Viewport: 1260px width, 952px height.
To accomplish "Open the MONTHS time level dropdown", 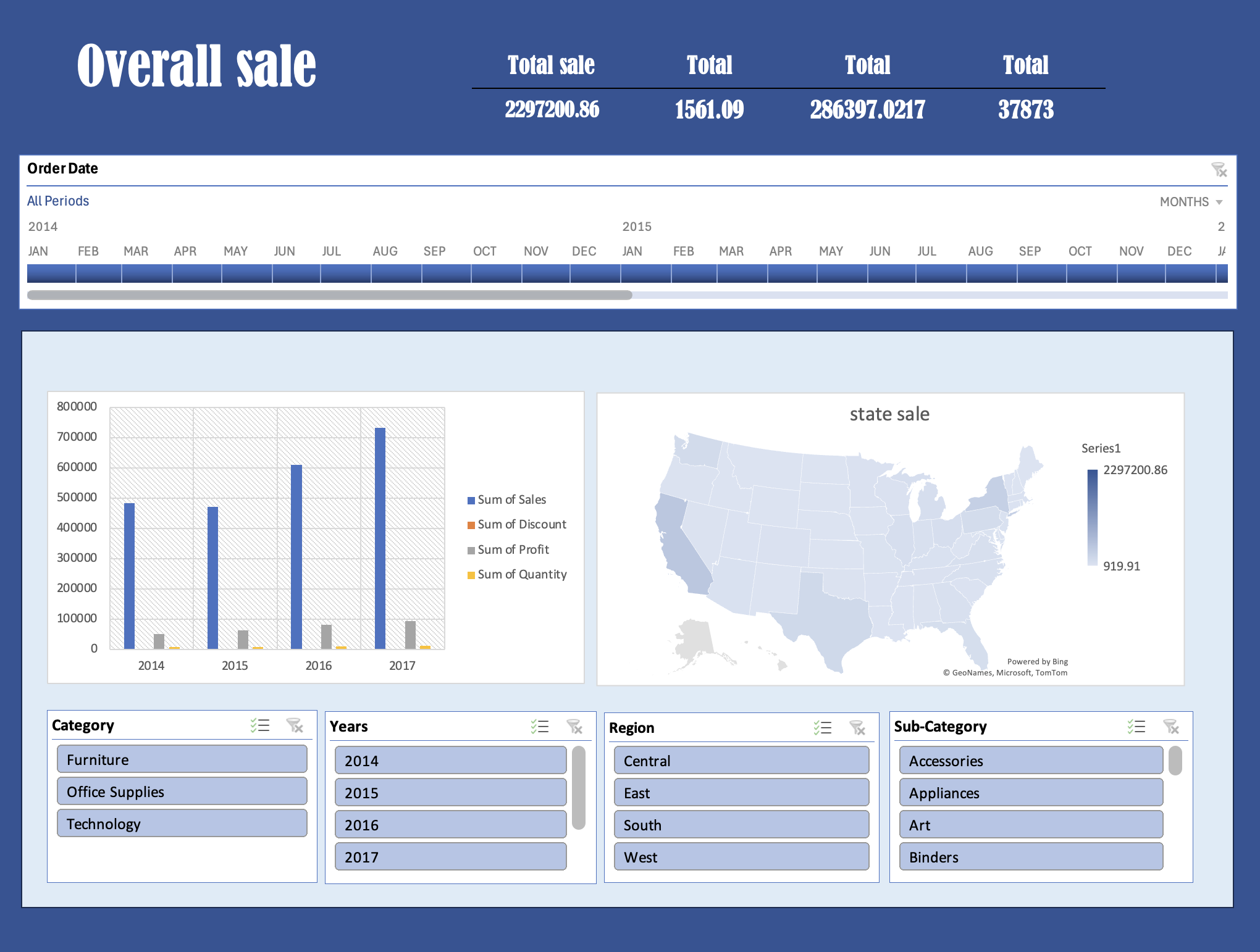I will (x=1191, y=202).
